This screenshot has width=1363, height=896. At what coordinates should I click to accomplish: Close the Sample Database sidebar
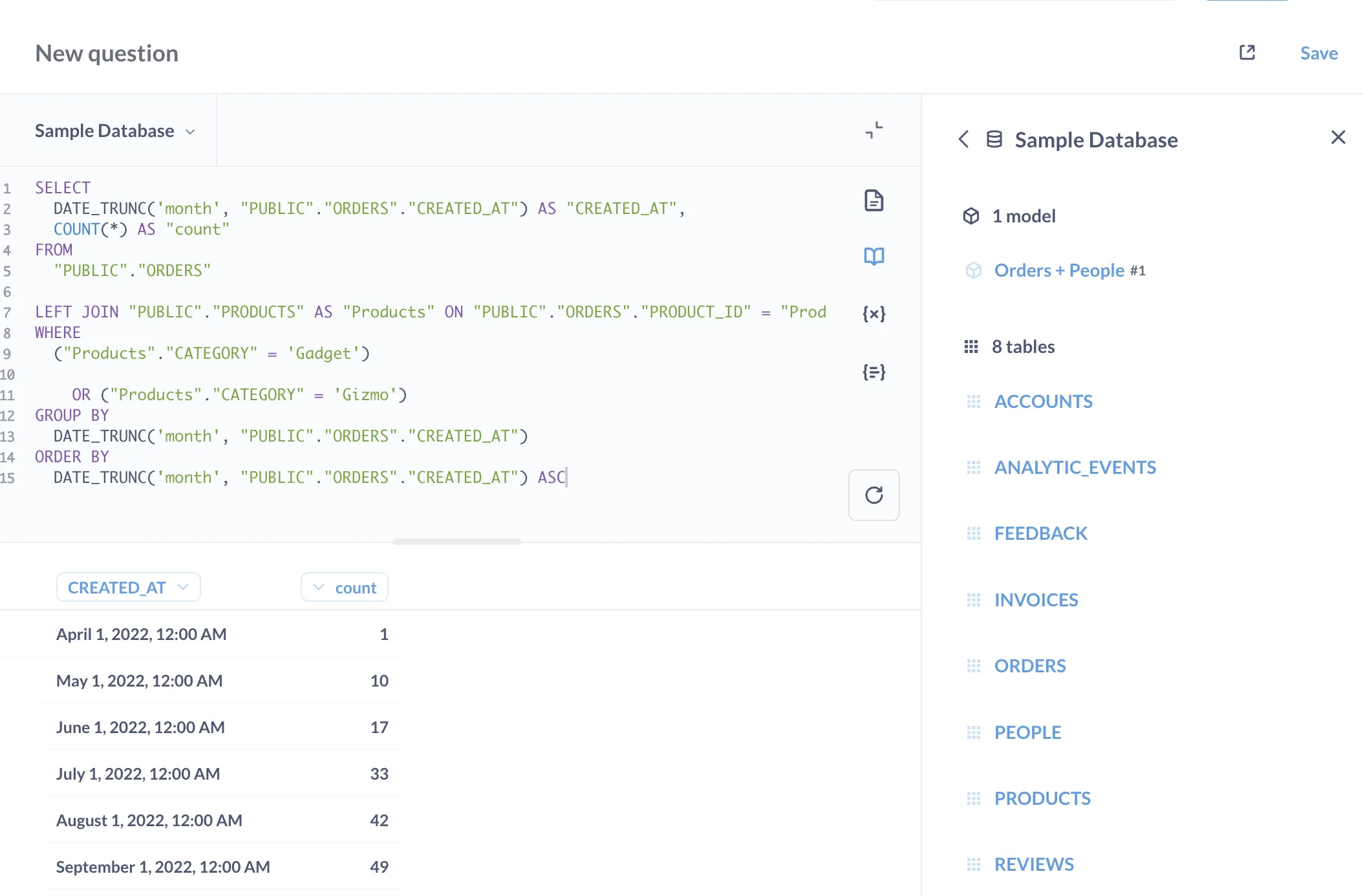tap(1338, 137)
